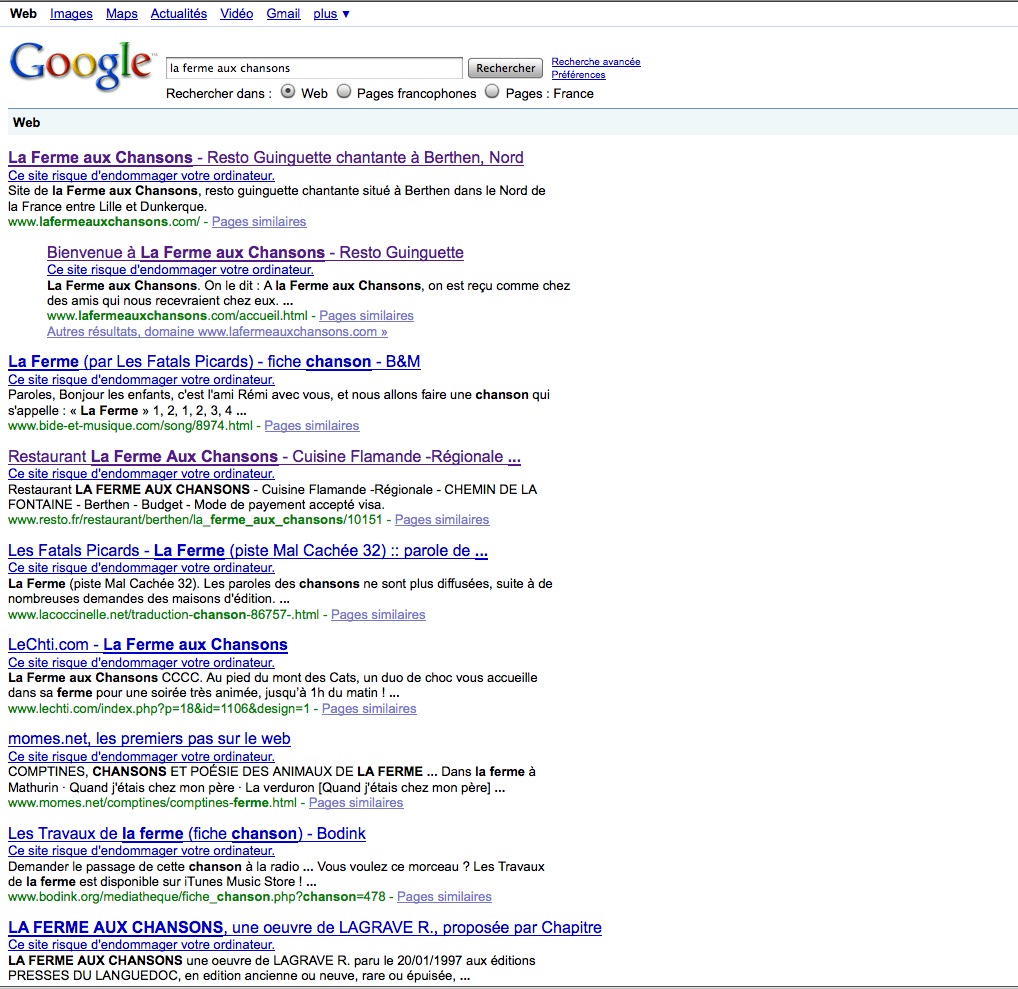The width and height of the screenshot is (1018, 989).
Task: Open Pages similaires for accueil.html result
Action: 366,316
